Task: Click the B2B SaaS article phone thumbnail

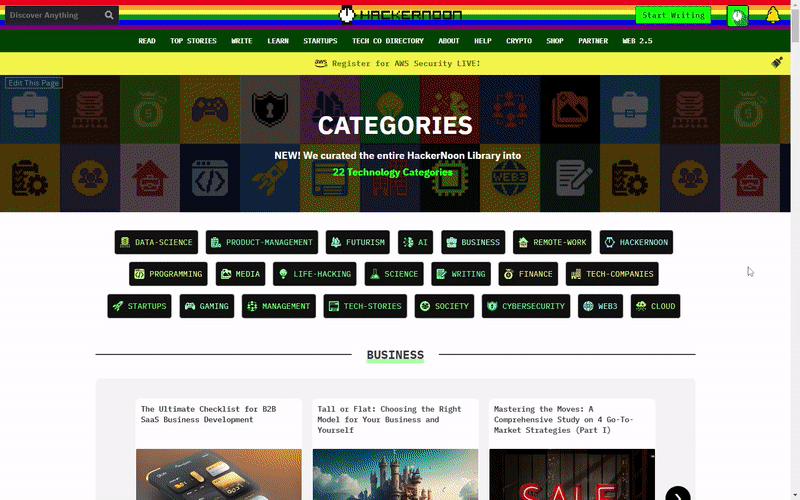Action: coord(219,474)
